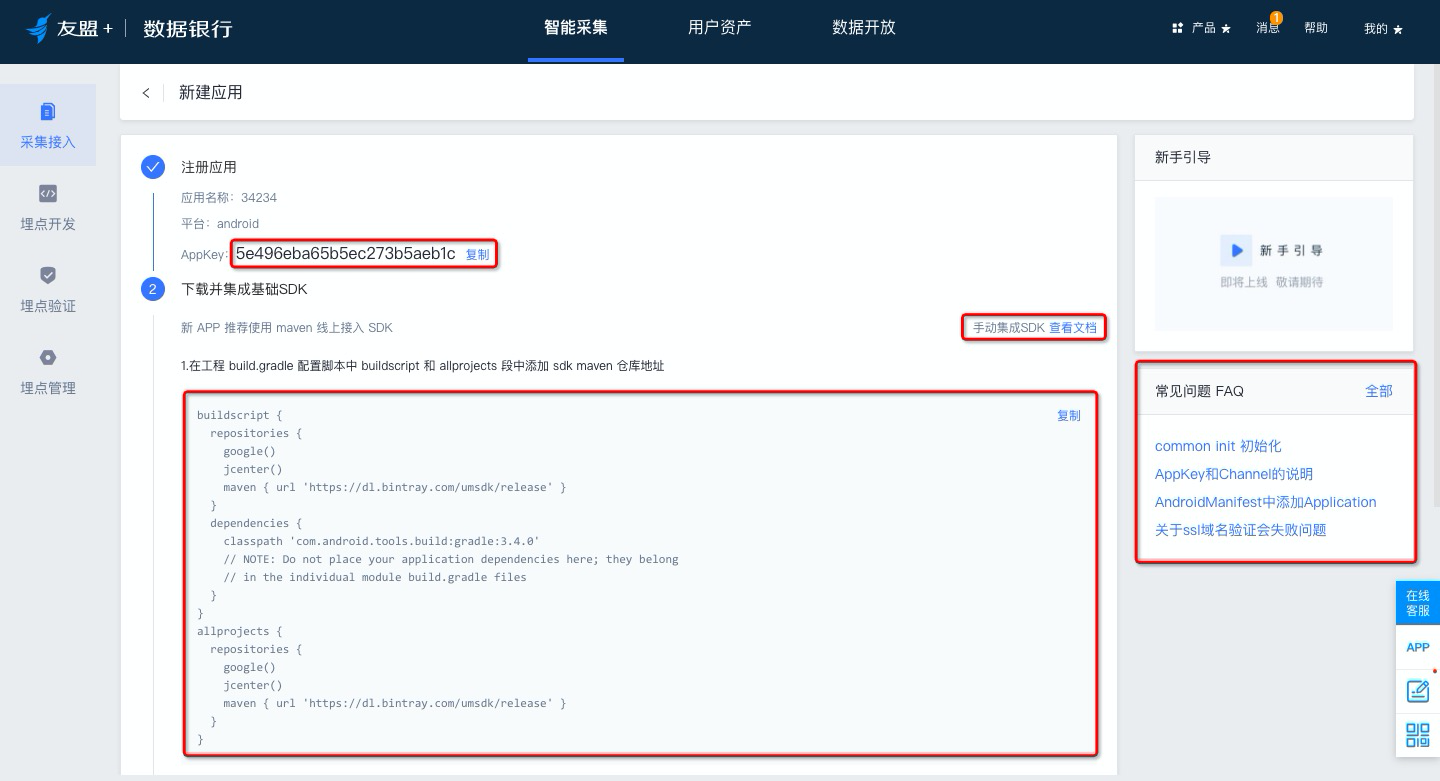Expand the 我的 account menu
1440x781 pixels.
pos(1384,28)
